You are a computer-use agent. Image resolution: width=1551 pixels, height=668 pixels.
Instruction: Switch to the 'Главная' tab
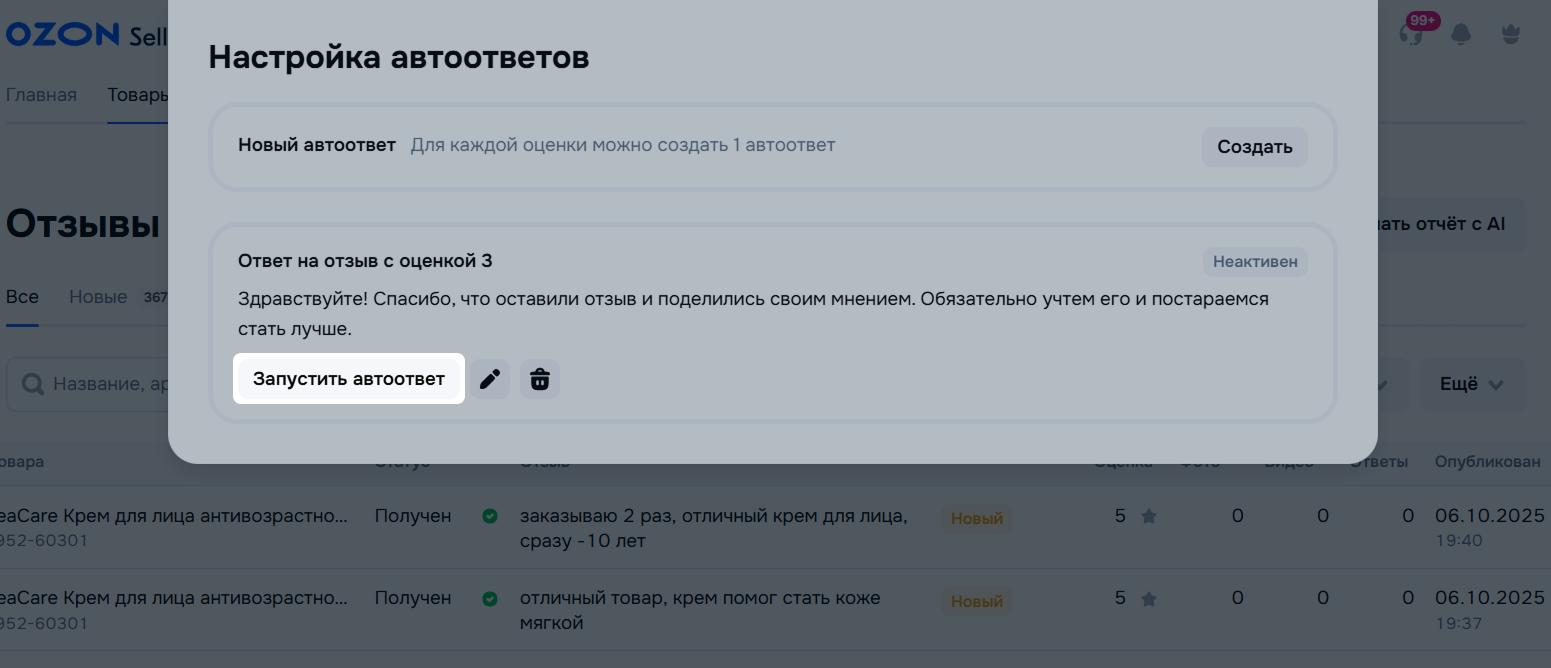coord(41,95)
